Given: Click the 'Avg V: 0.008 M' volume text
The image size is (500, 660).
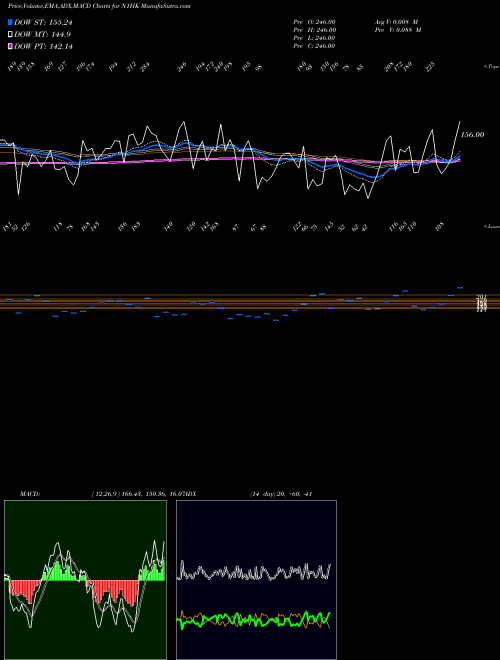Looking at the screenshot, I should 396,21.
